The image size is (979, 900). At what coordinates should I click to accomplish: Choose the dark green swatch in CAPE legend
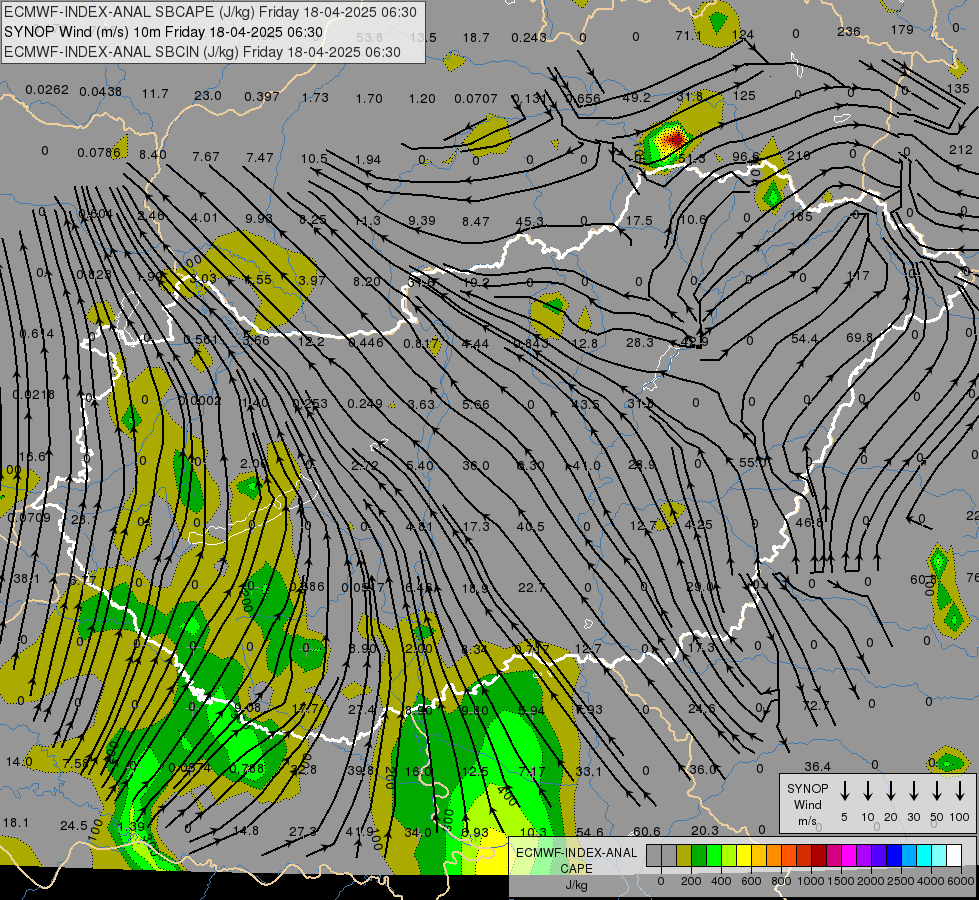click(699, 856)
